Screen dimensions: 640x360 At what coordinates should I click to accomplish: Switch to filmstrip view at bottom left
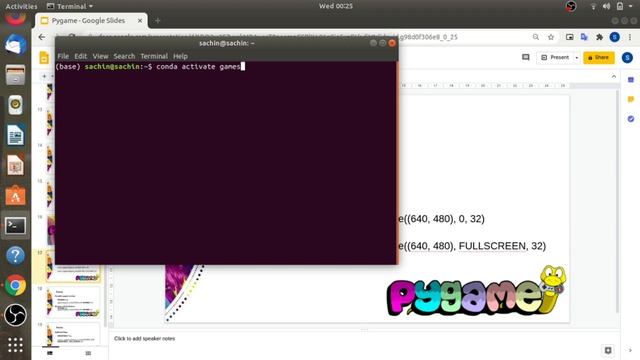tap(50, 353)
